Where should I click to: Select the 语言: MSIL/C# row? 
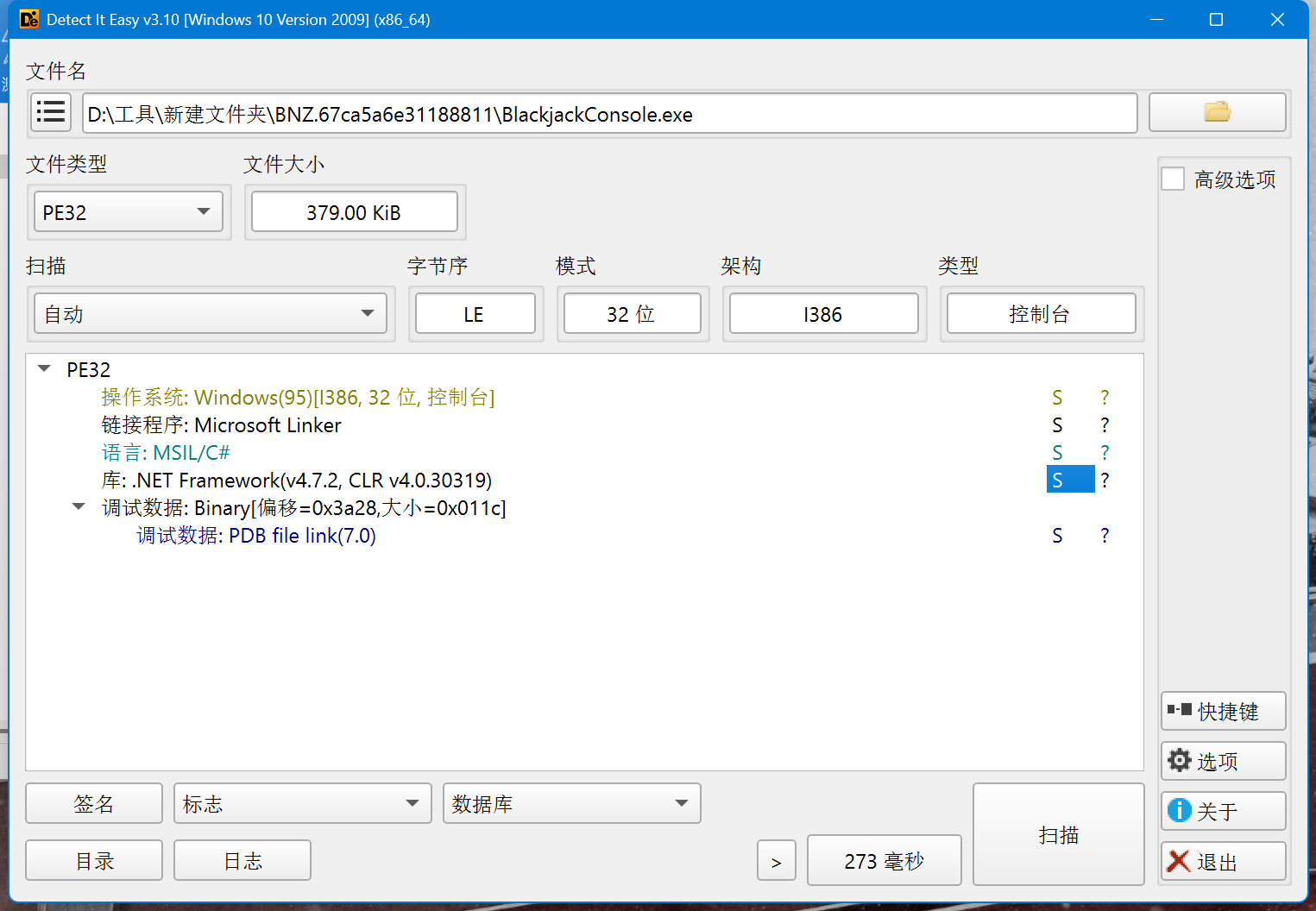166,453
